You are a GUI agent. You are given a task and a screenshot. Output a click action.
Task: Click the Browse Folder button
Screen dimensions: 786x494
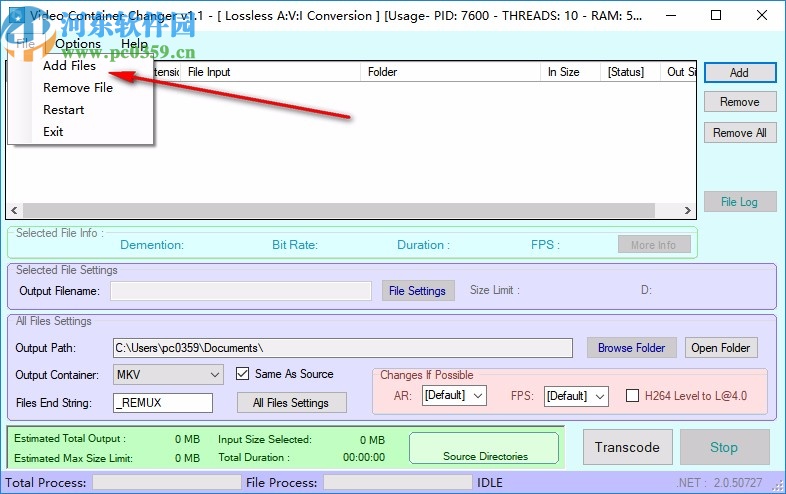click(x=631, y=348)
